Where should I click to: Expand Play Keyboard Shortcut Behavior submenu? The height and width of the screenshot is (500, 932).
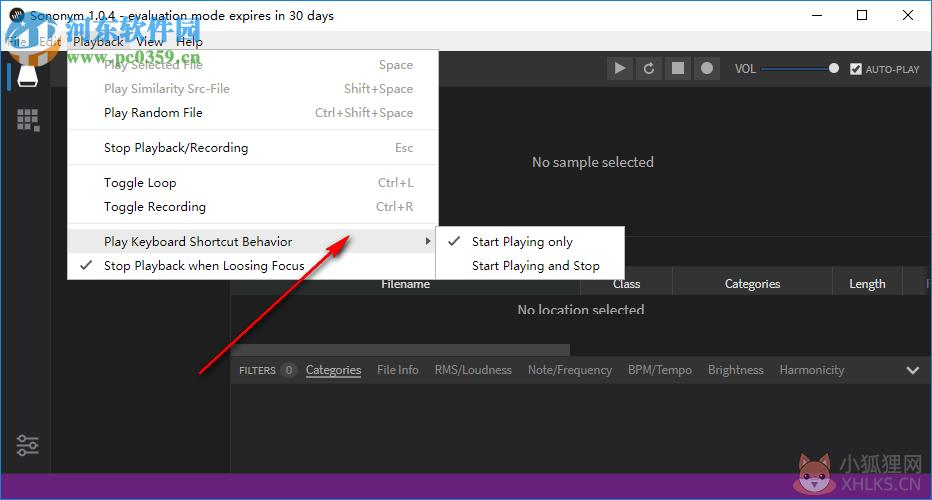click(253, 241)
